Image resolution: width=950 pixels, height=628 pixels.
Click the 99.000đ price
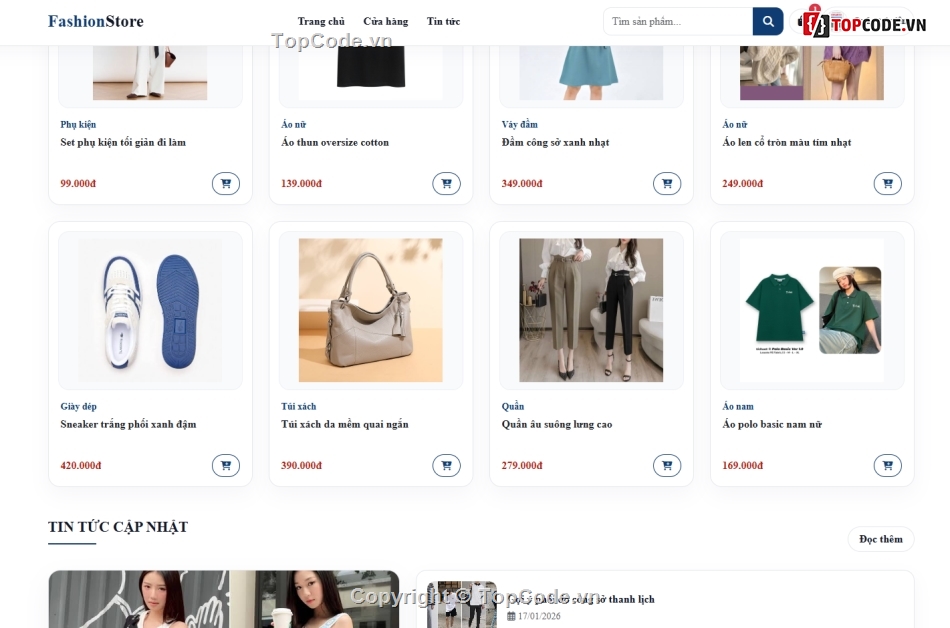click(78, 183)
